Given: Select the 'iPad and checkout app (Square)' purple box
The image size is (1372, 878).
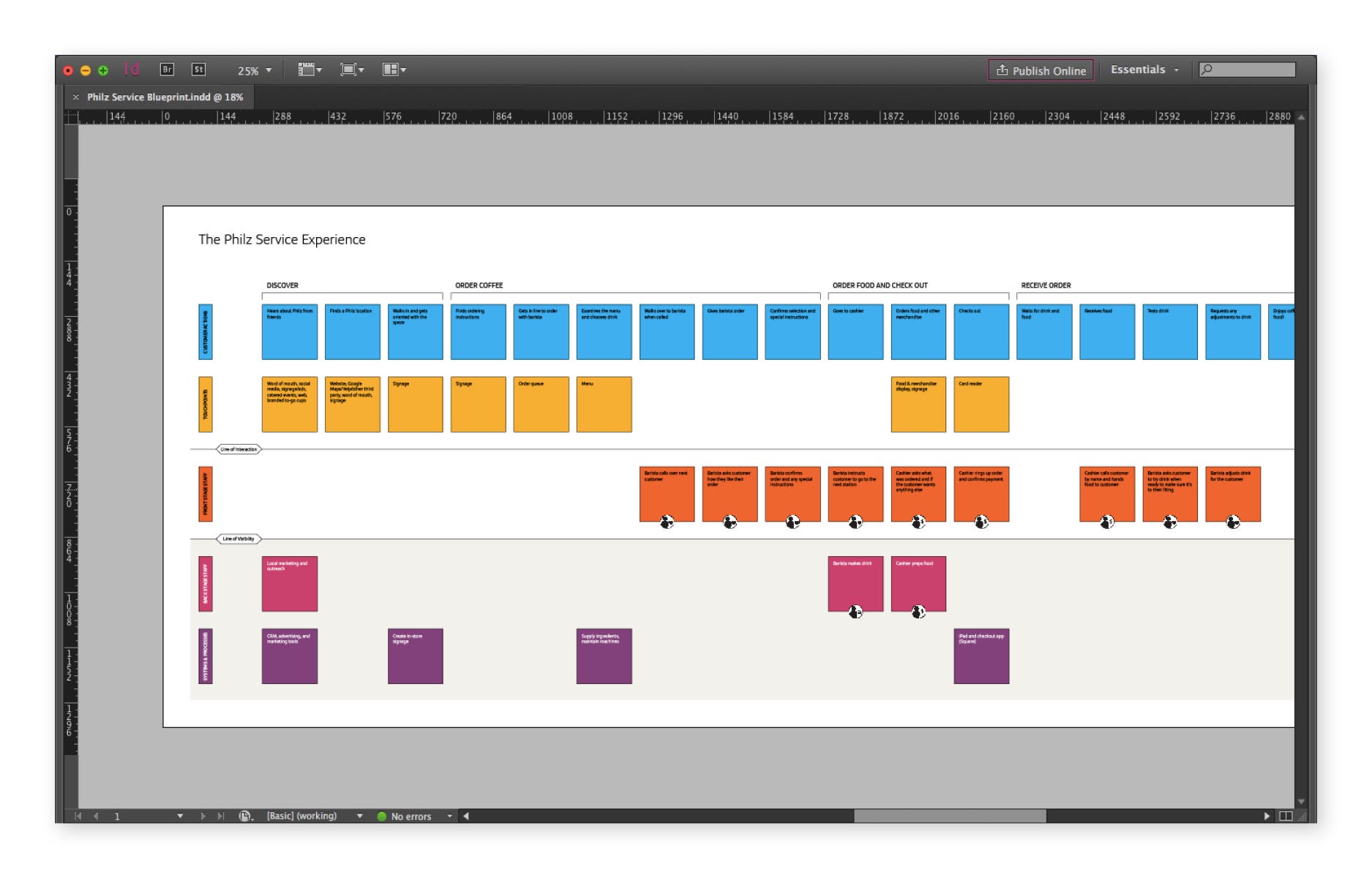Looking at the screenshot, I should click(x=981, y=656).
